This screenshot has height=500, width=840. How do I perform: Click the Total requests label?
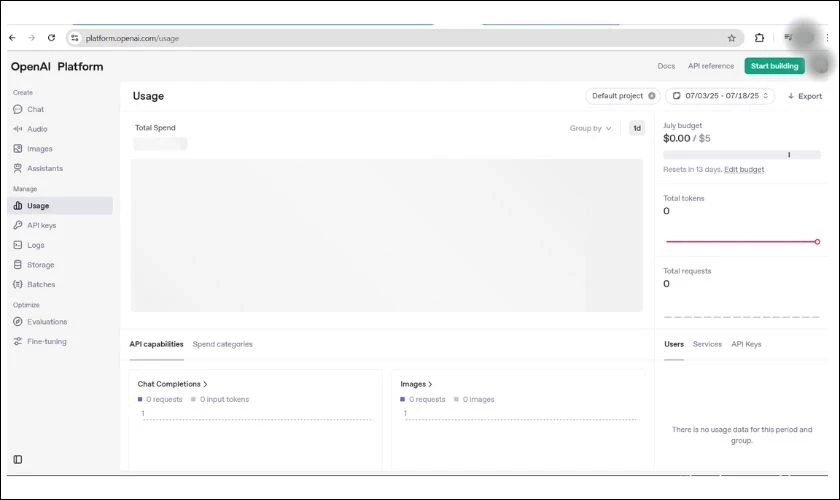coord(687,271)
